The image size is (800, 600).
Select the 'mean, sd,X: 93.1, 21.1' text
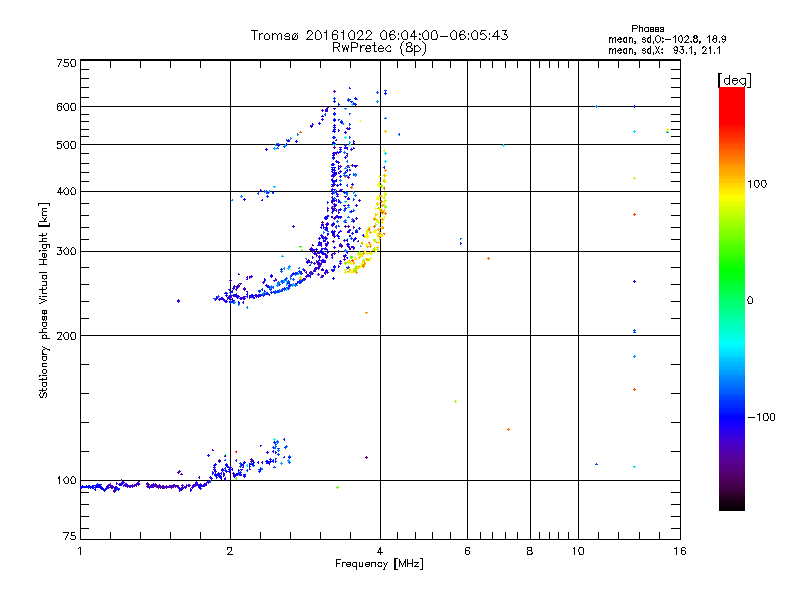tap(664, 50)
